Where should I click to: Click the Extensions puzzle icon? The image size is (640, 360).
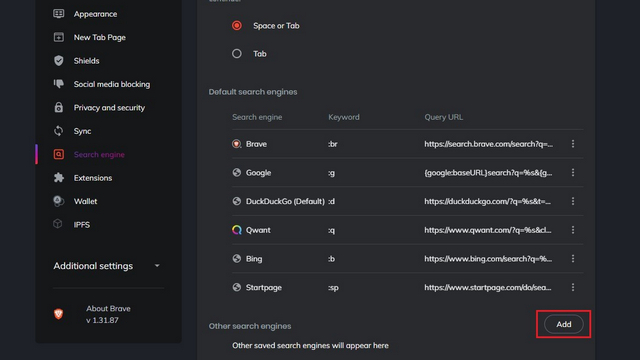tap(58, 178)
